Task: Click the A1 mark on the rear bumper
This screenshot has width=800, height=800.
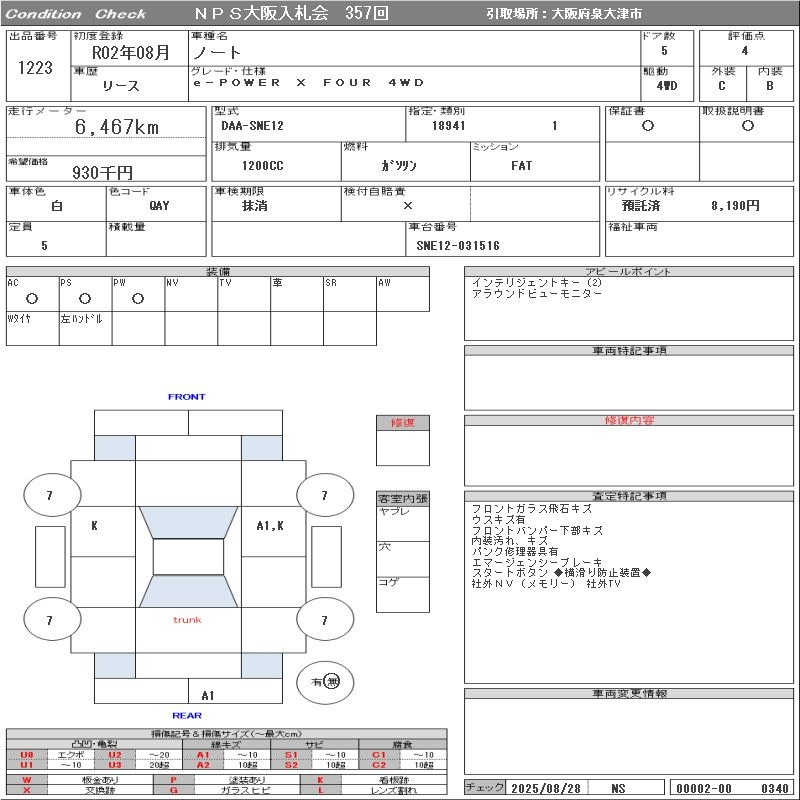Action: [207, 695]
